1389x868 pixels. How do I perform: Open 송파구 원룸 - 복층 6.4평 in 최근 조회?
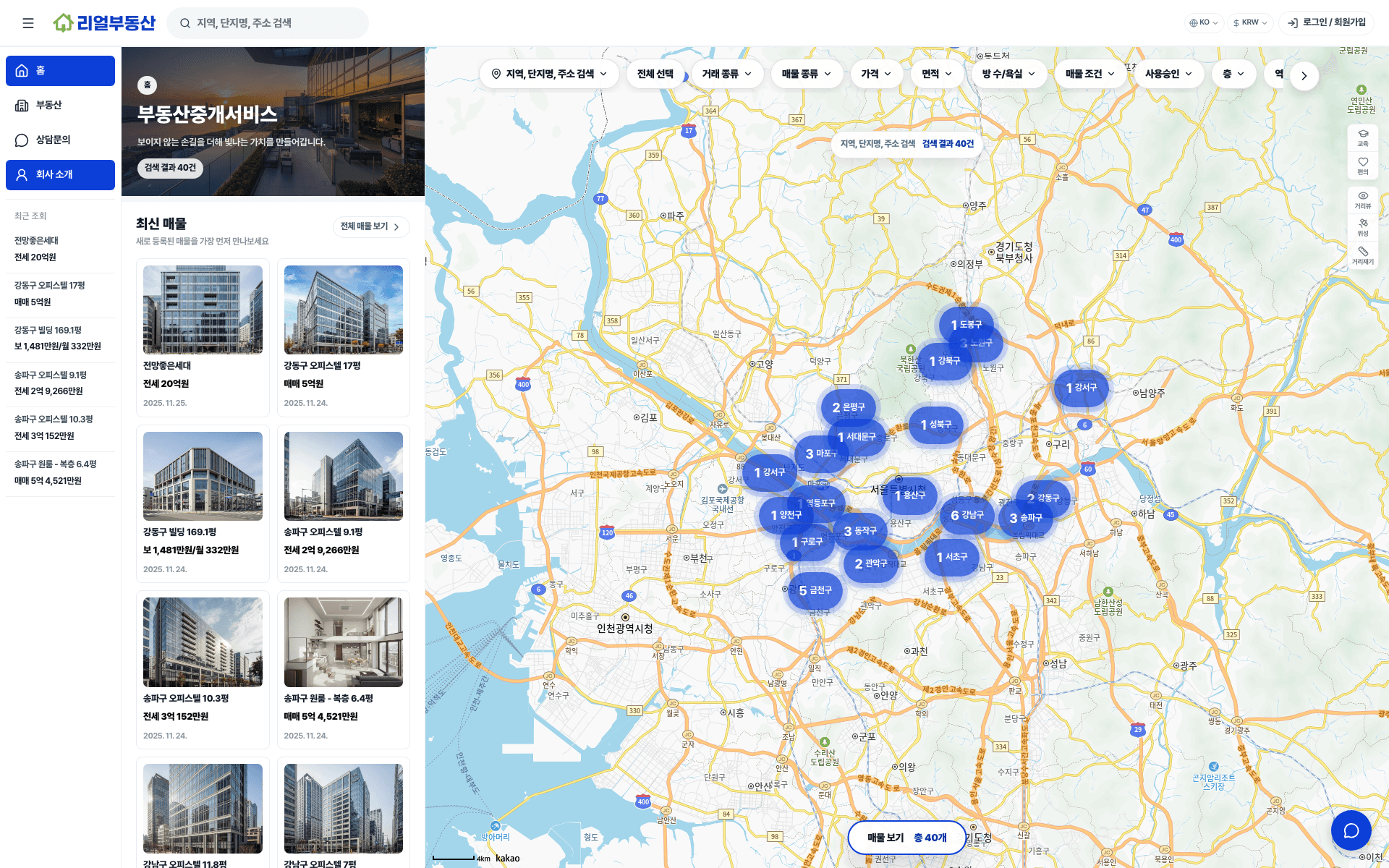tap(60, 472)
